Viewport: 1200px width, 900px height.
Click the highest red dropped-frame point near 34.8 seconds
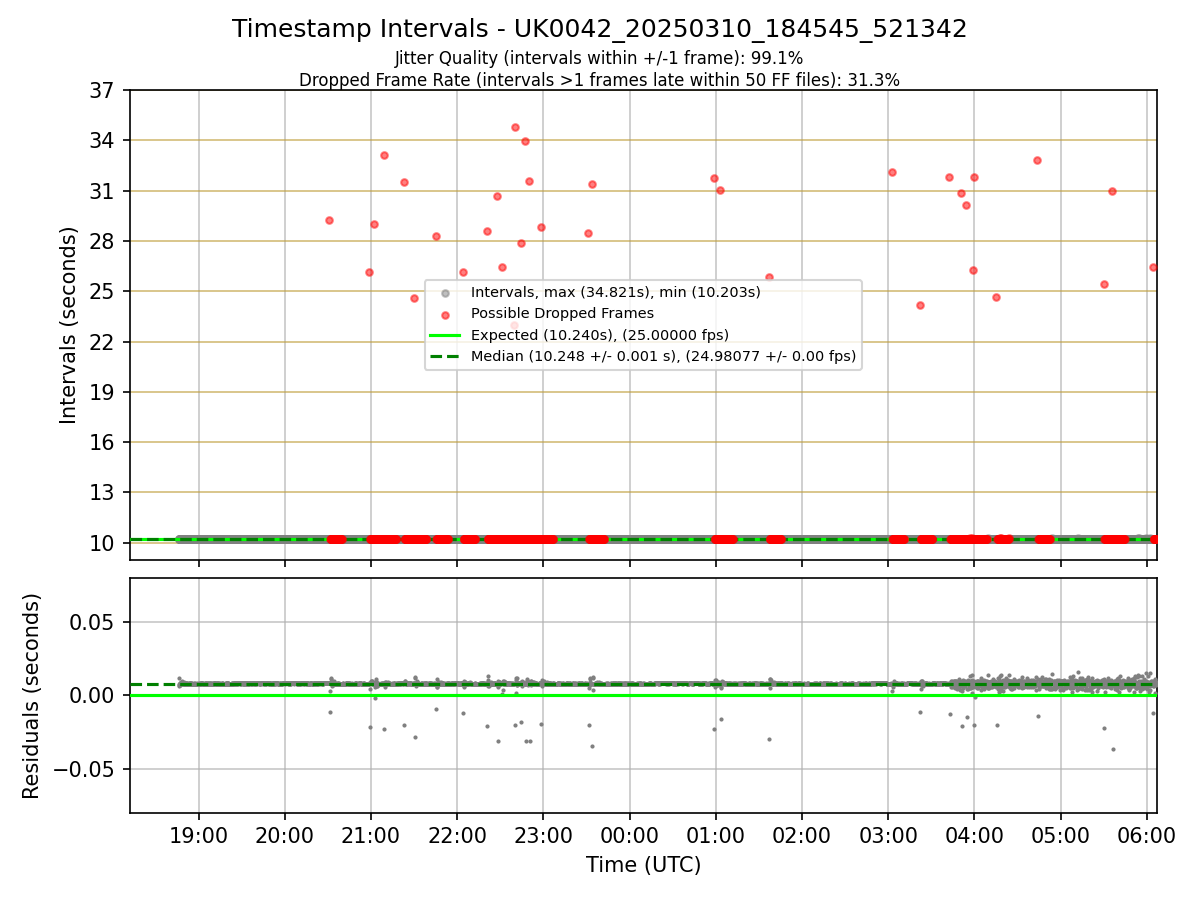click(x=515, y=127)
